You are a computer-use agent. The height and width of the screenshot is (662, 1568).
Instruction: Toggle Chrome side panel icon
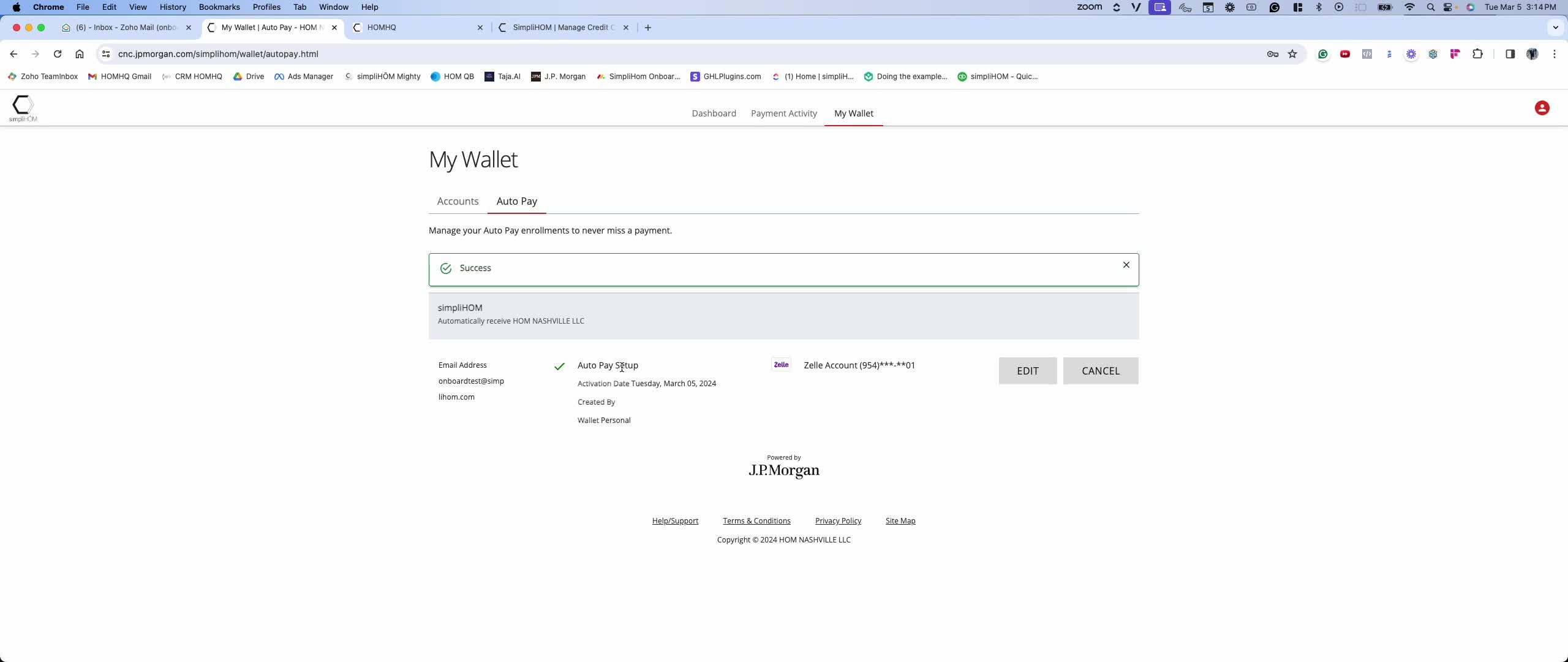click(1510, 54)
